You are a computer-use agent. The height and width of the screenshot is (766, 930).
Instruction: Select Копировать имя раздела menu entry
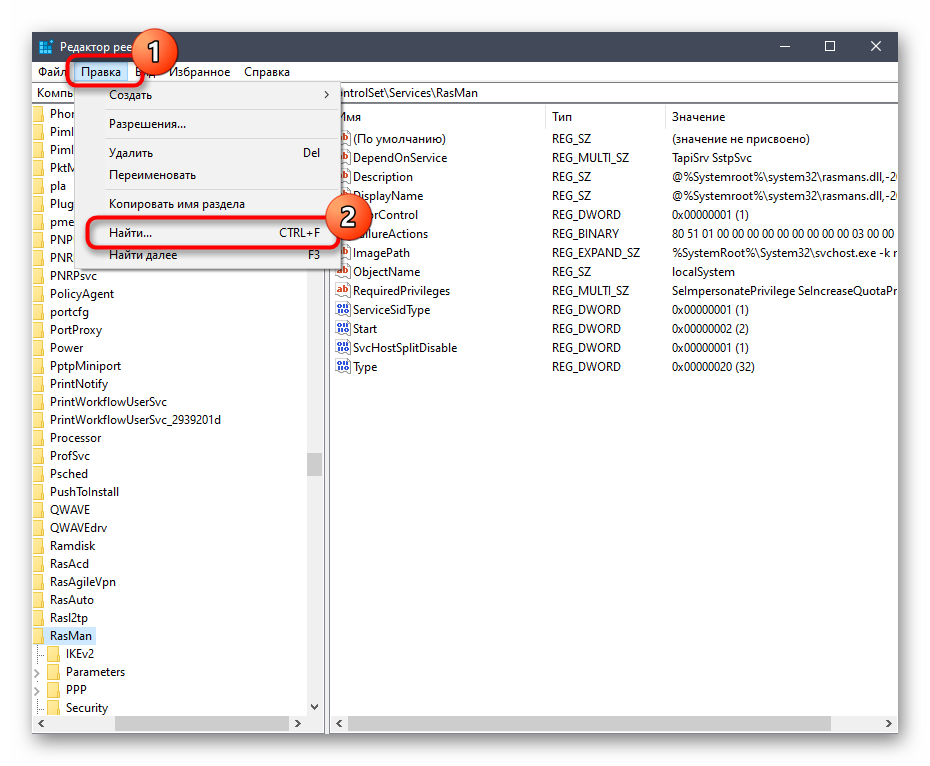(x=176, y=204)
